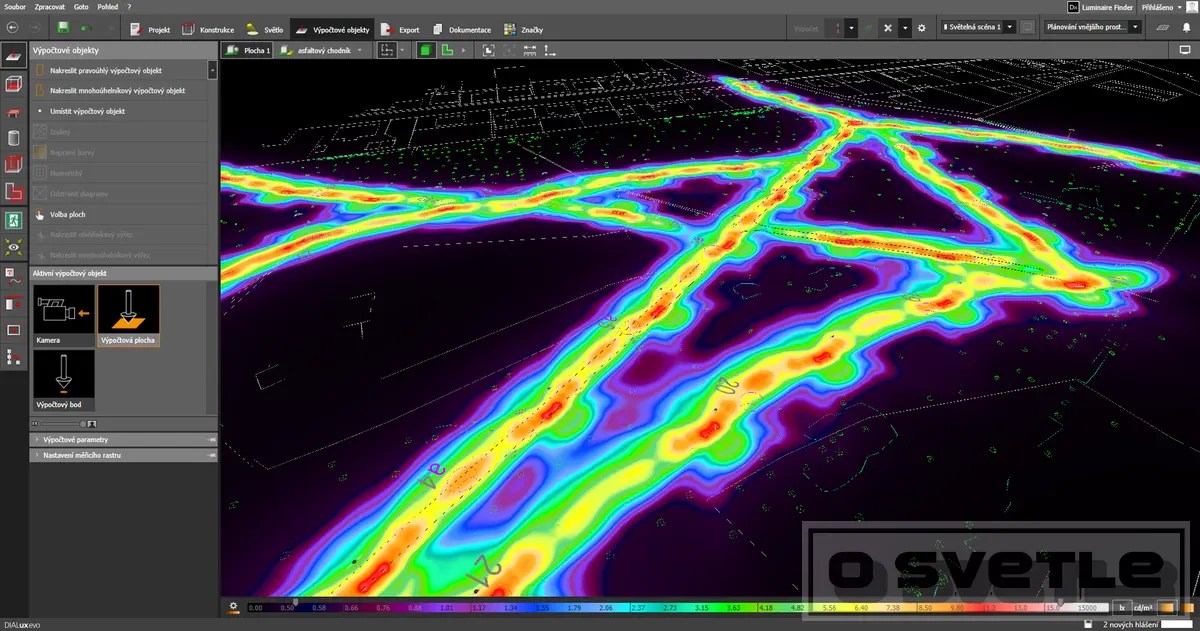This screenshot has height=631, width=1200.
Task: Switch to the Export tab
Action: click(399, 29)
